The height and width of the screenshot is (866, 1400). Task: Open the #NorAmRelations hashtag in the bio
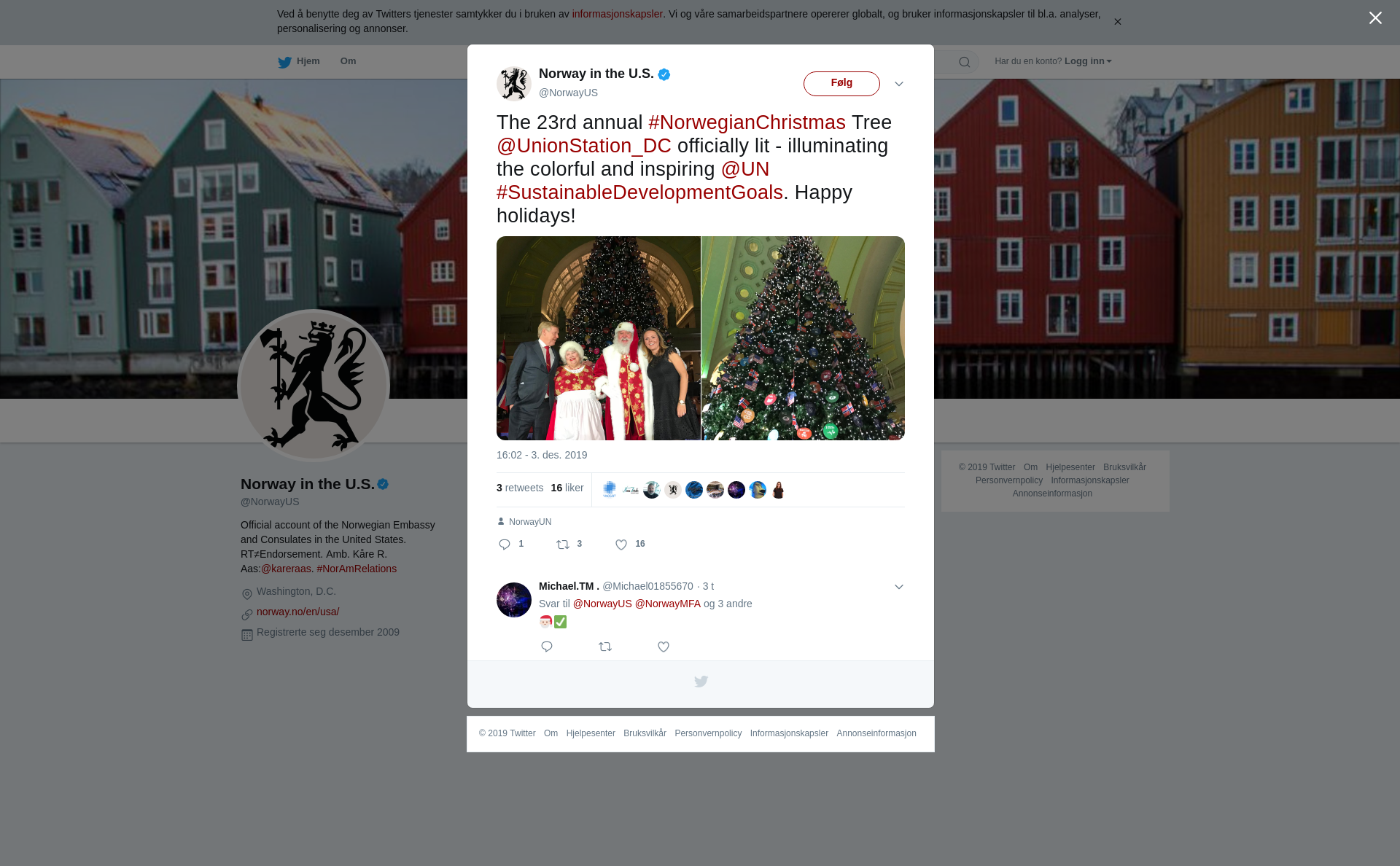(357, 569)
